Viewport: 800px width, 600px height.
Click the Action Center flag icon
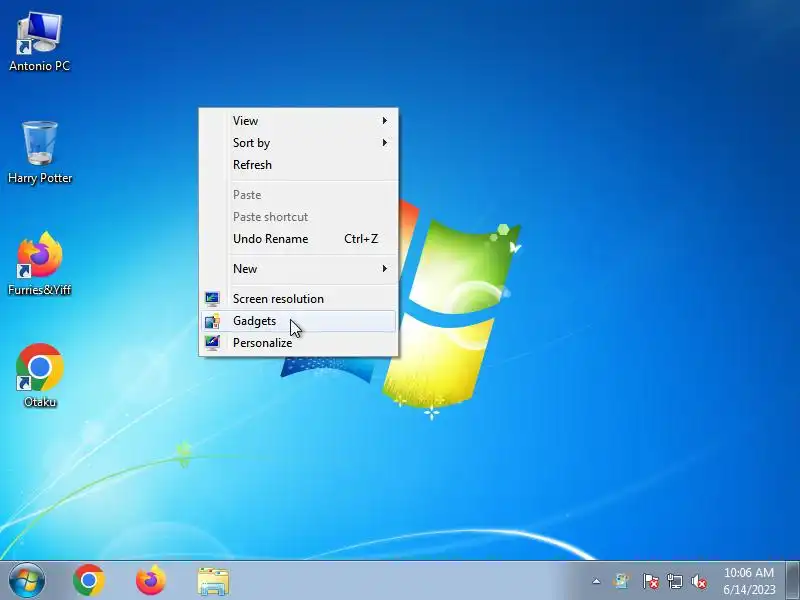tap(651, 581)
